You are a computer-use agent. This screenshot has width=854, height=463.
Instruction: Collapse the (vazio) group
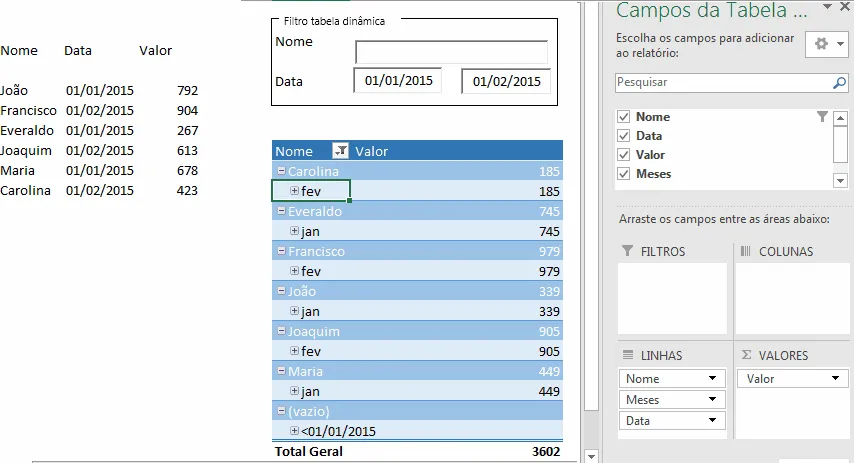pyautogui.click(x=282, y=411)
